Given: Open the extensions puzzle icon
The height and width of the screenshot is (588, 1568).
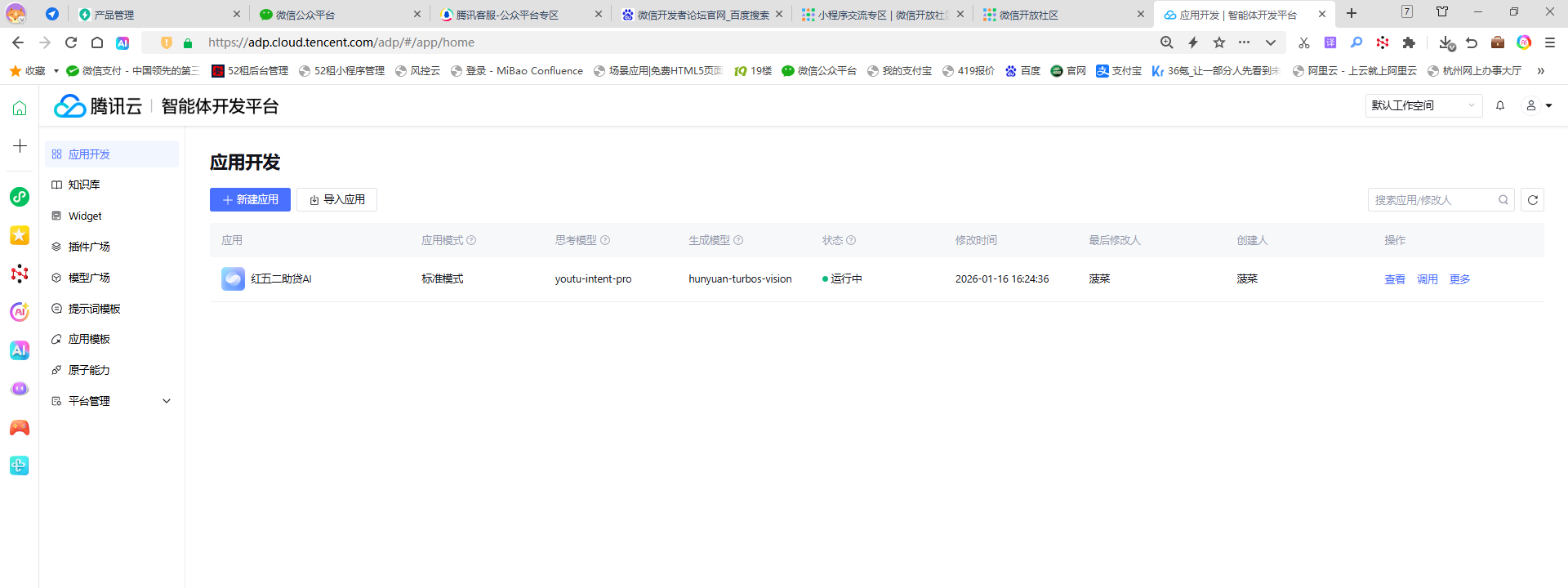Looking at the screenshot, I should point(1409,42).
